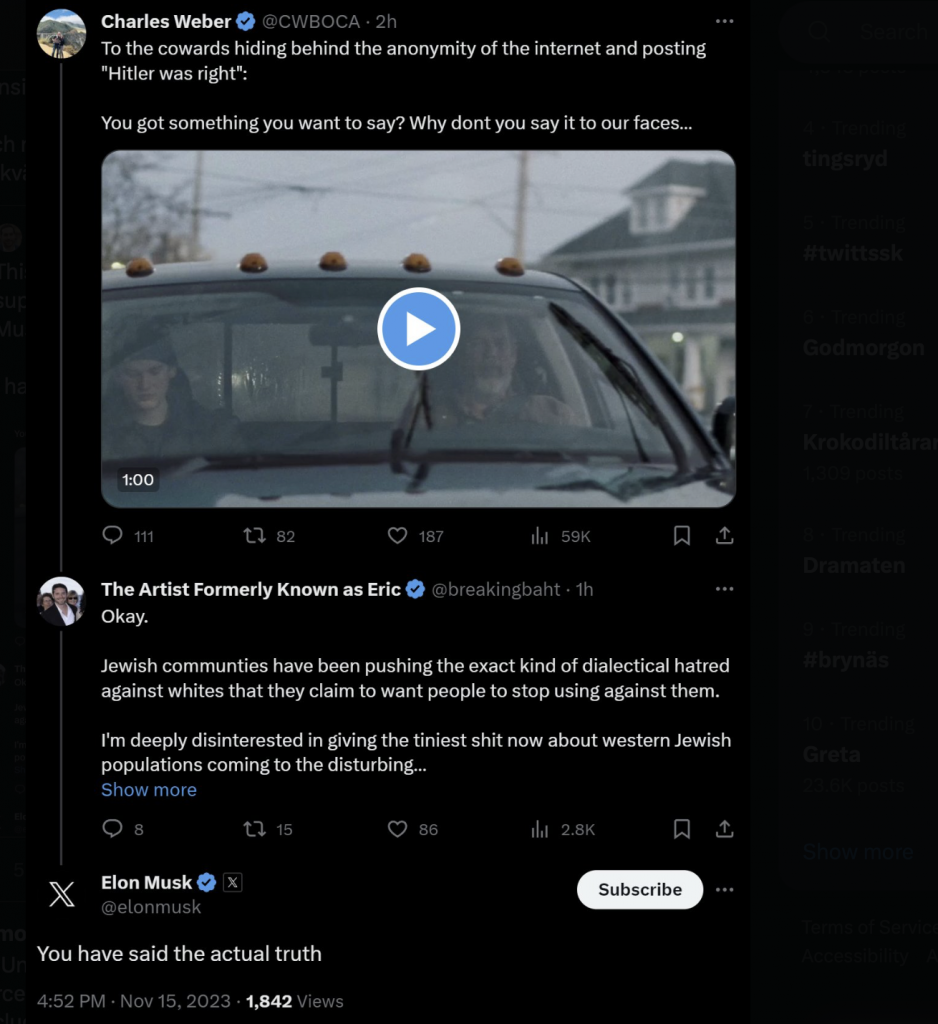Reply to Charles Weber's post
938x1024 pixels.
(113, 536)
